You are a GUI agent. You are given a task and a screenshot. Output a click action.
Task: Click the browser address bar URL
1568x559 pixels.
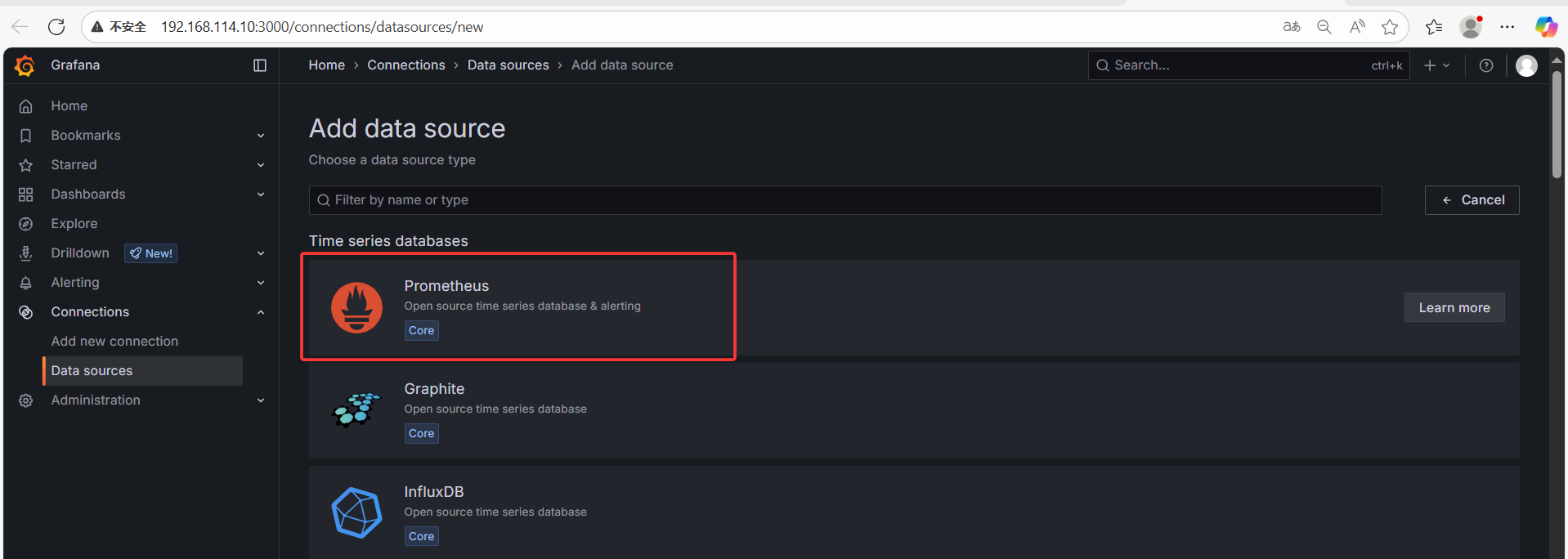click(322, 27)
